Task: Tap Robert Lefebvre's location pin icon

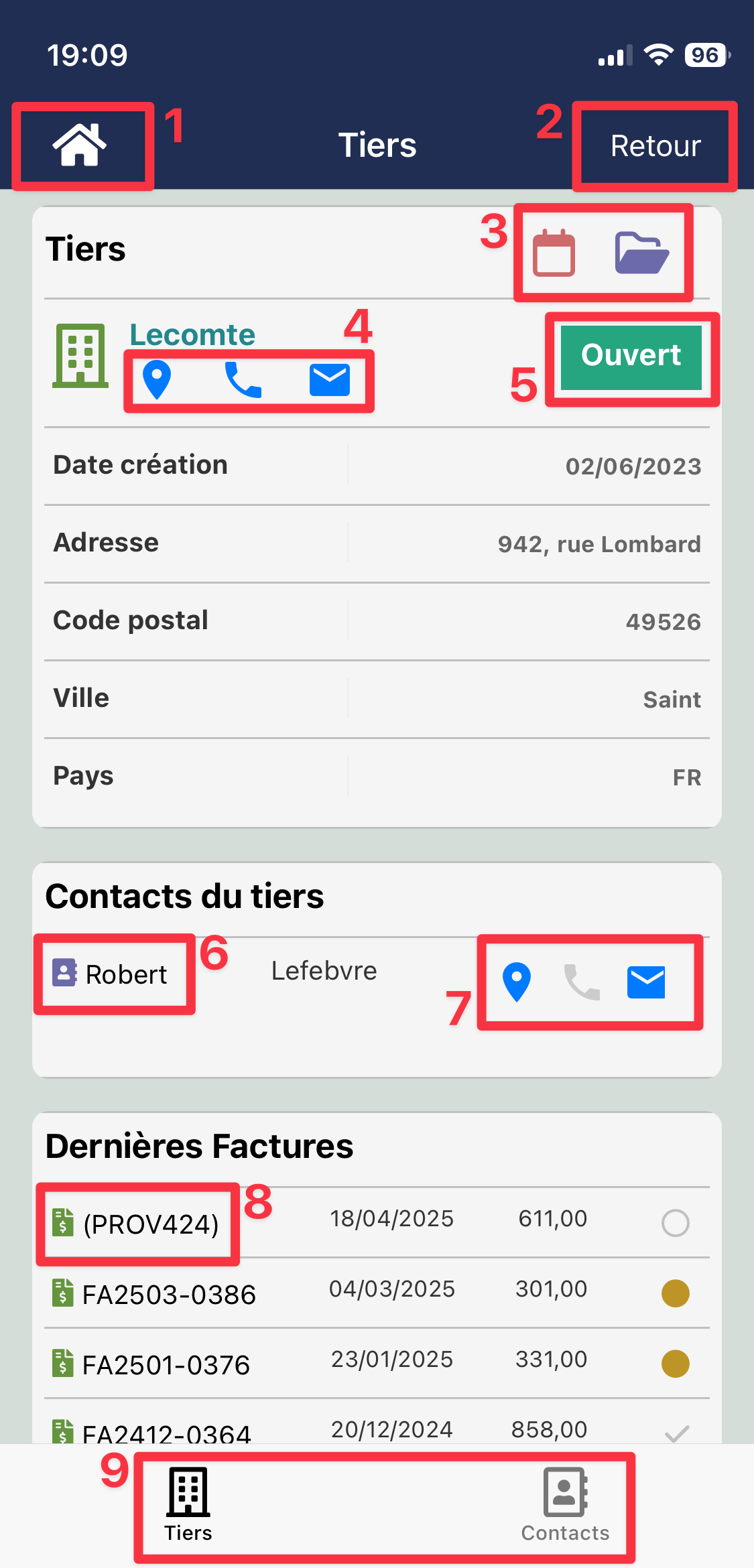Action: 517,982
